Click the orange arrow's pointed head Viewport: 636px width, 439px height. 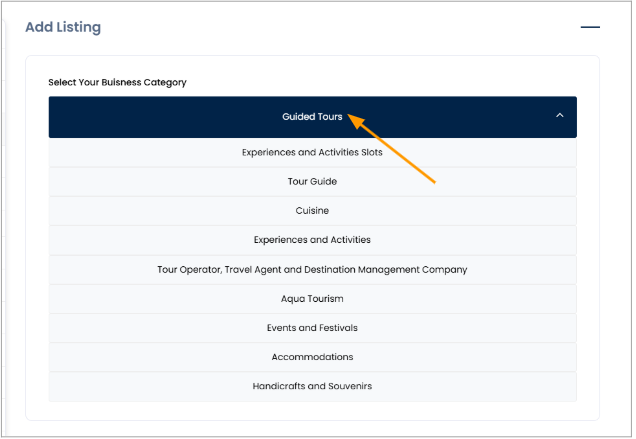352,119
